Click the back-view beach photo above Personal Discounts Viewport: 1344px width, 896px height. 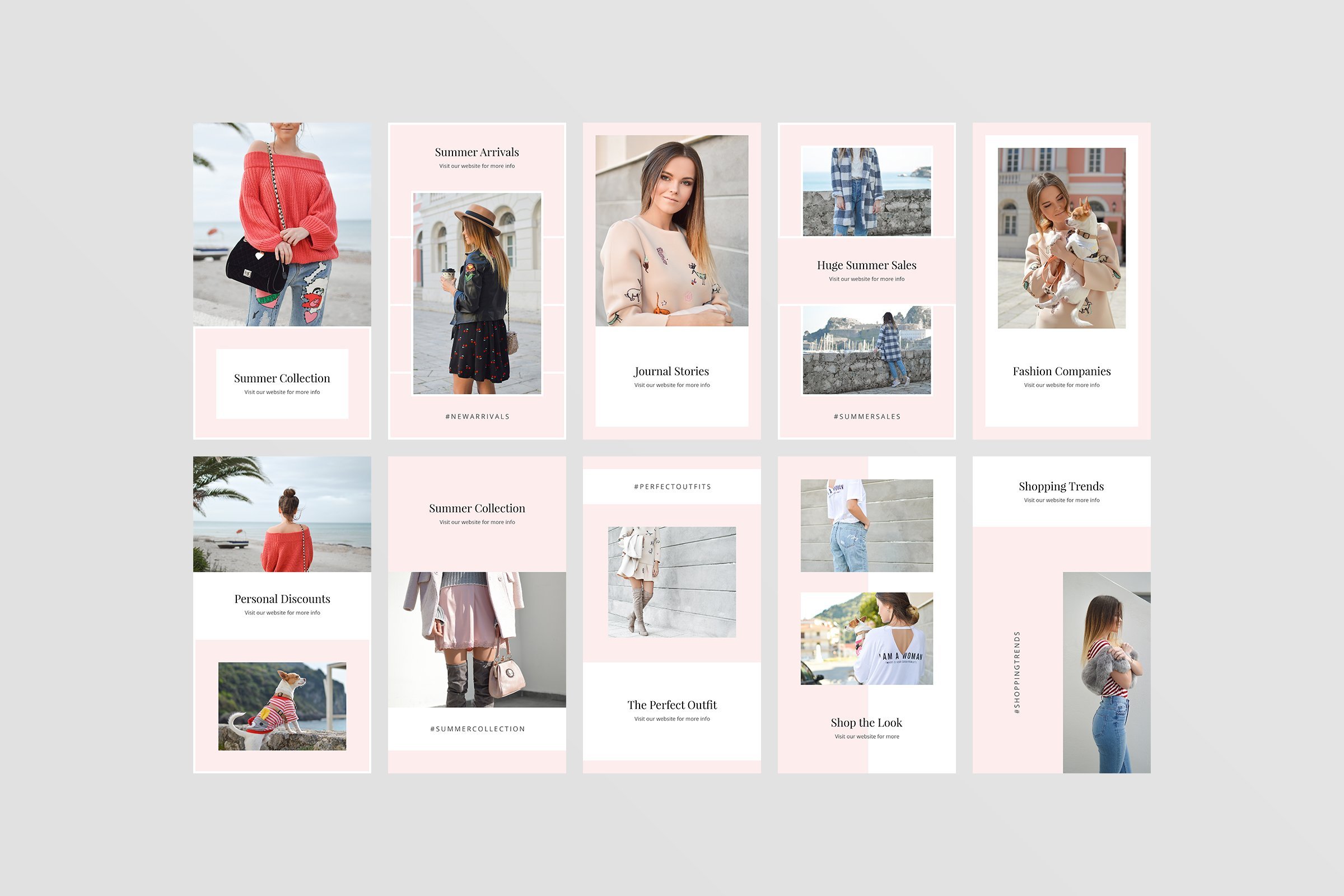pyautogui.click(x=282, y=514)
